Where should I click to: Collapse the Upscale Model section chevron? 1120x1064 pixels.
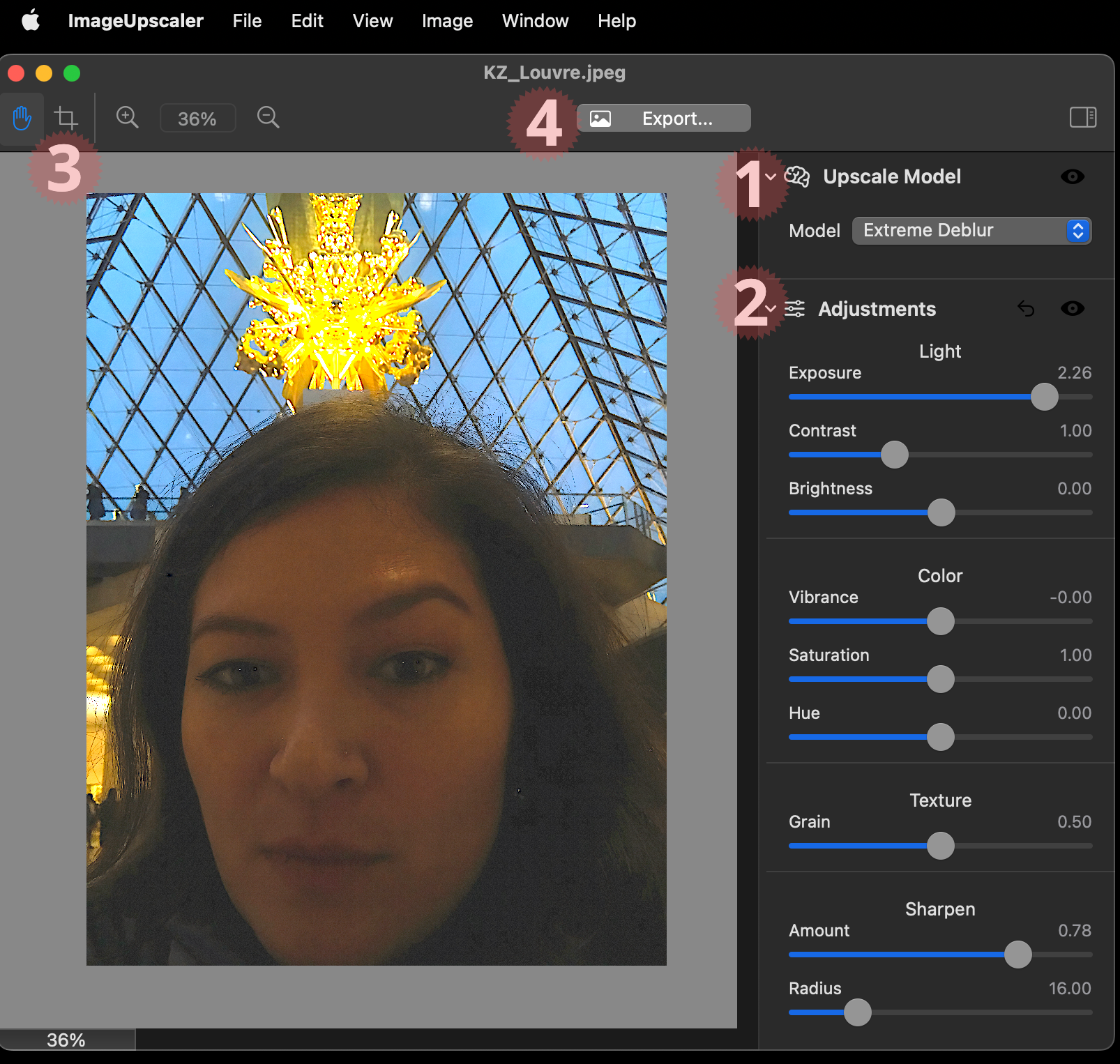pos(771,177)
